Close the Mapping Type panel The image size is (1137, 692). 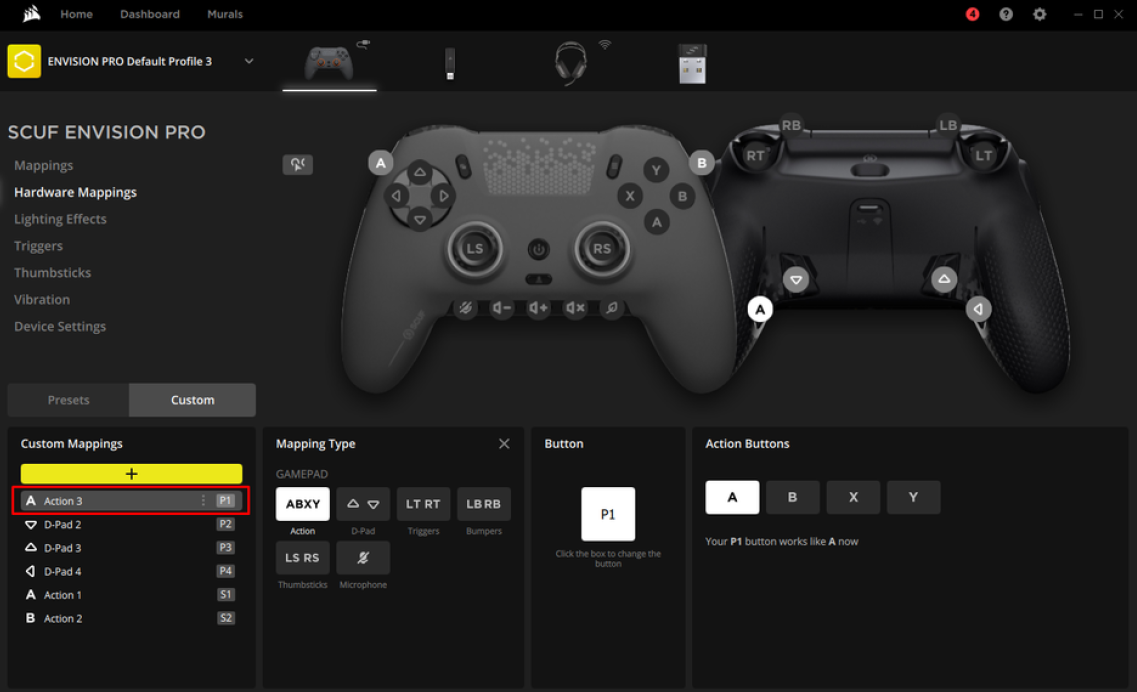504,443
